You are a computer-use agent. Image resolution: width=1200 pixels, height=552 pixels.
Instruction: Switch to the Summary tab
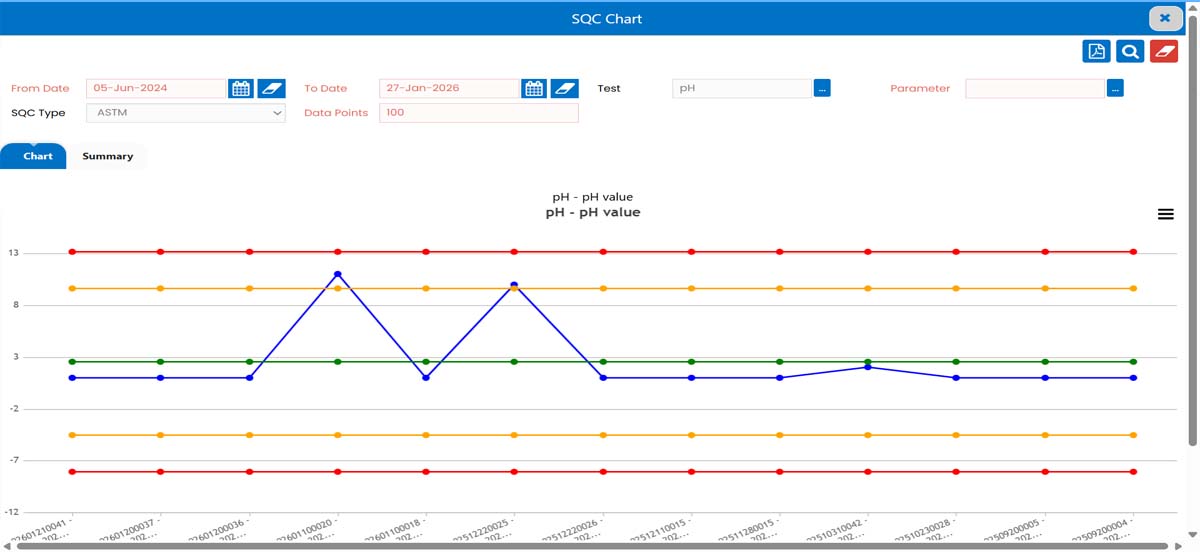108,156
